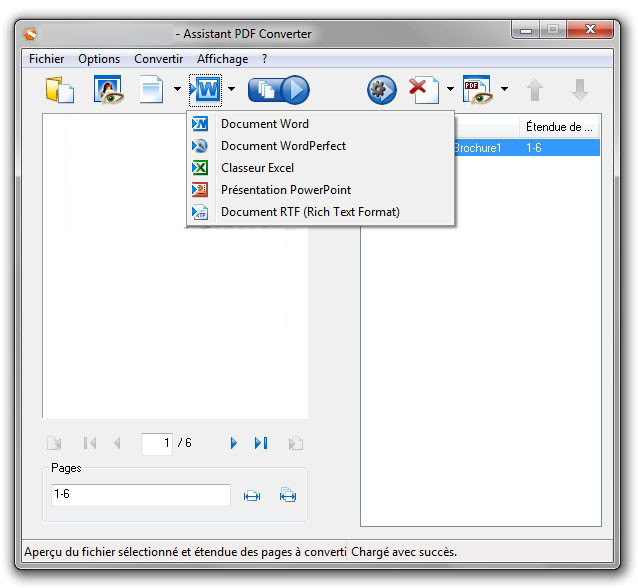Screen dimensions: 638x588
Task: Select Document RTF (Rich Text Format)
Action: point(309,212)
